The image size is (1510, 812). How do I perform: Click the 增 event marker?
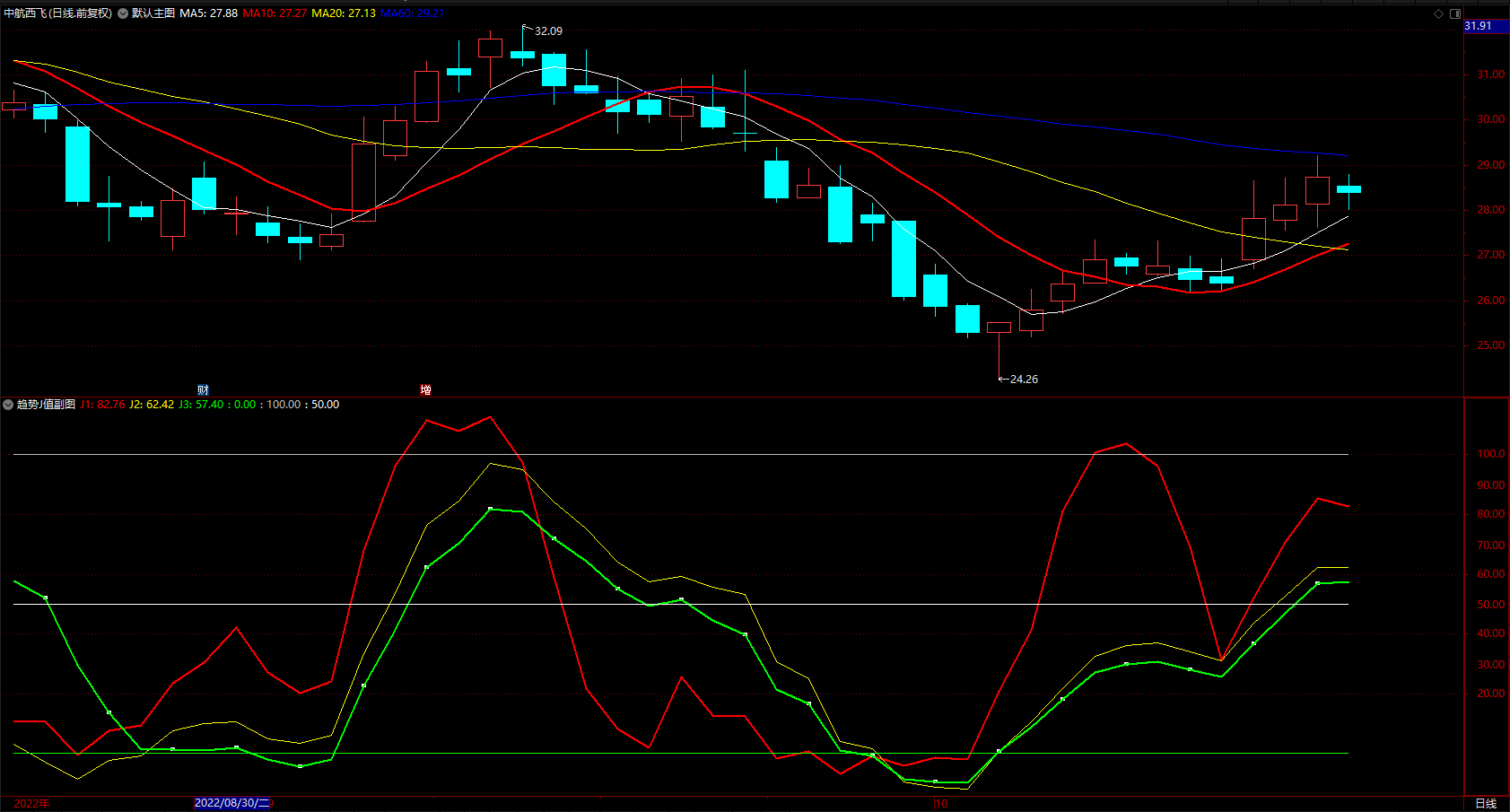click(x=425, y=390)
